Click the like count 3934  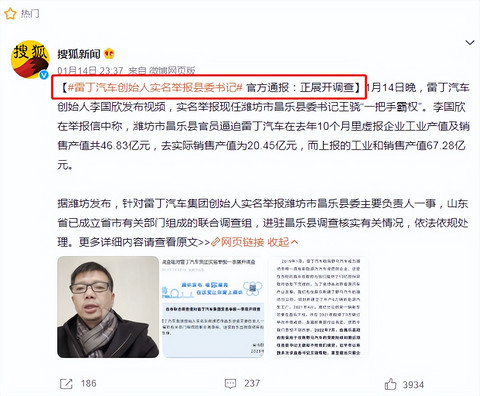(x=413, y=385)
